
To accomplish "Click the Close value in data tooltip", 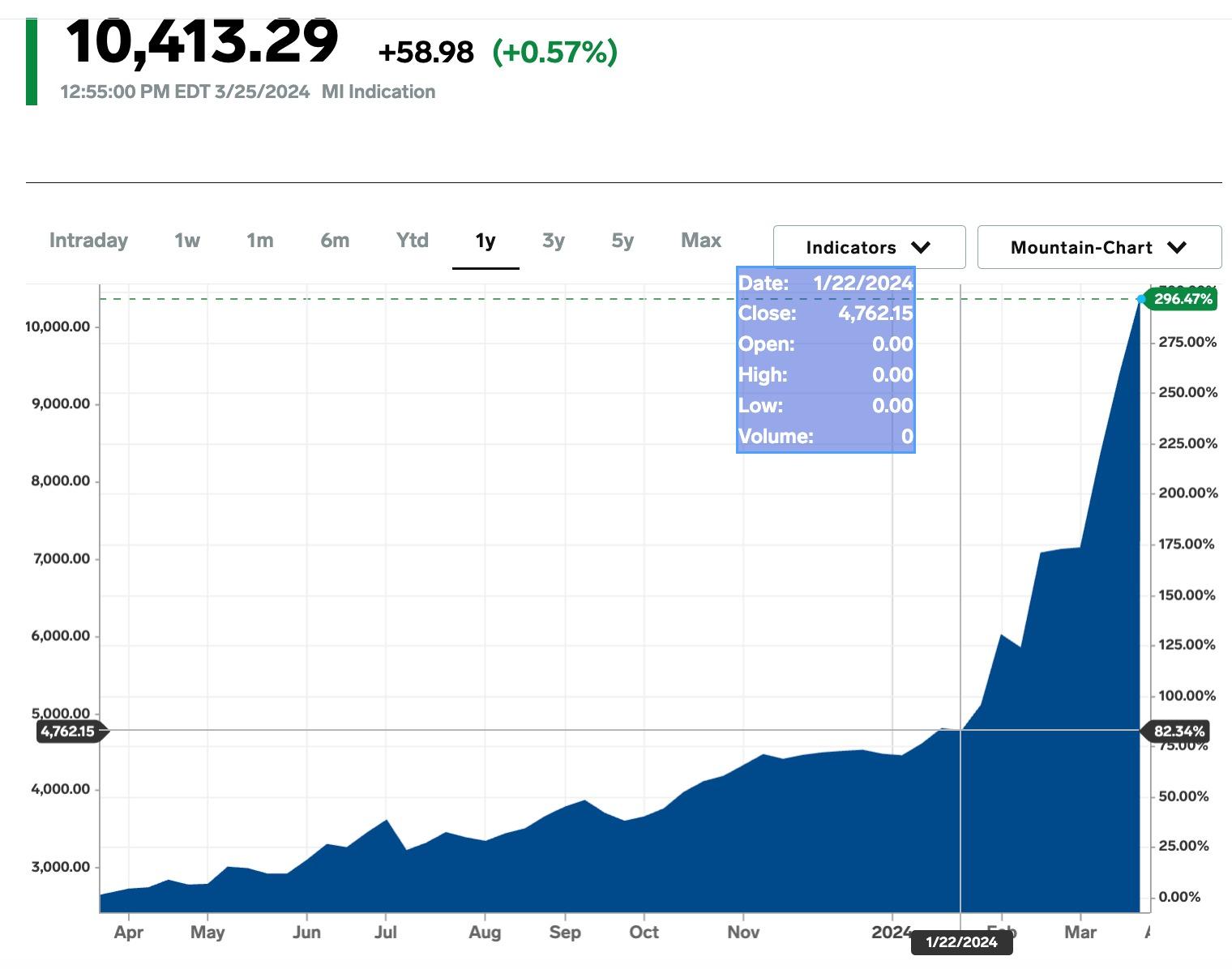I will click(875, 314).
